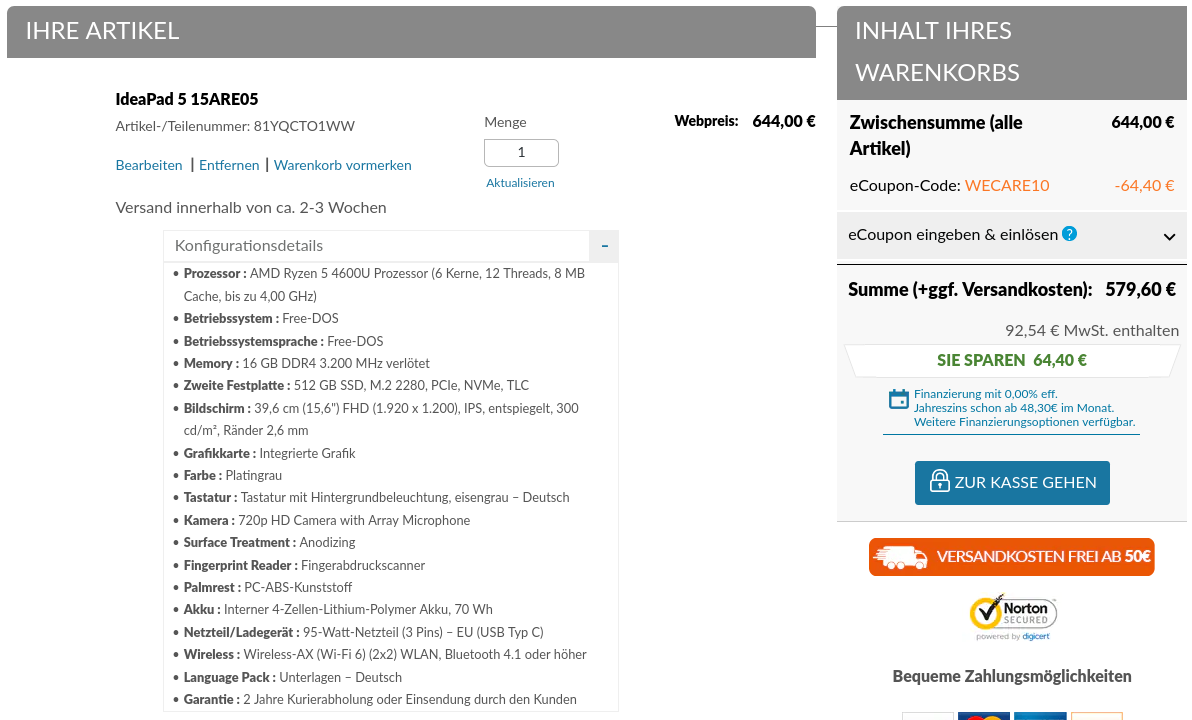This screenshot has width=1192, height=720.
Task: Click the Palmrest PC-ABS-Kunststoff entry
Action: [x=268, y=587]
